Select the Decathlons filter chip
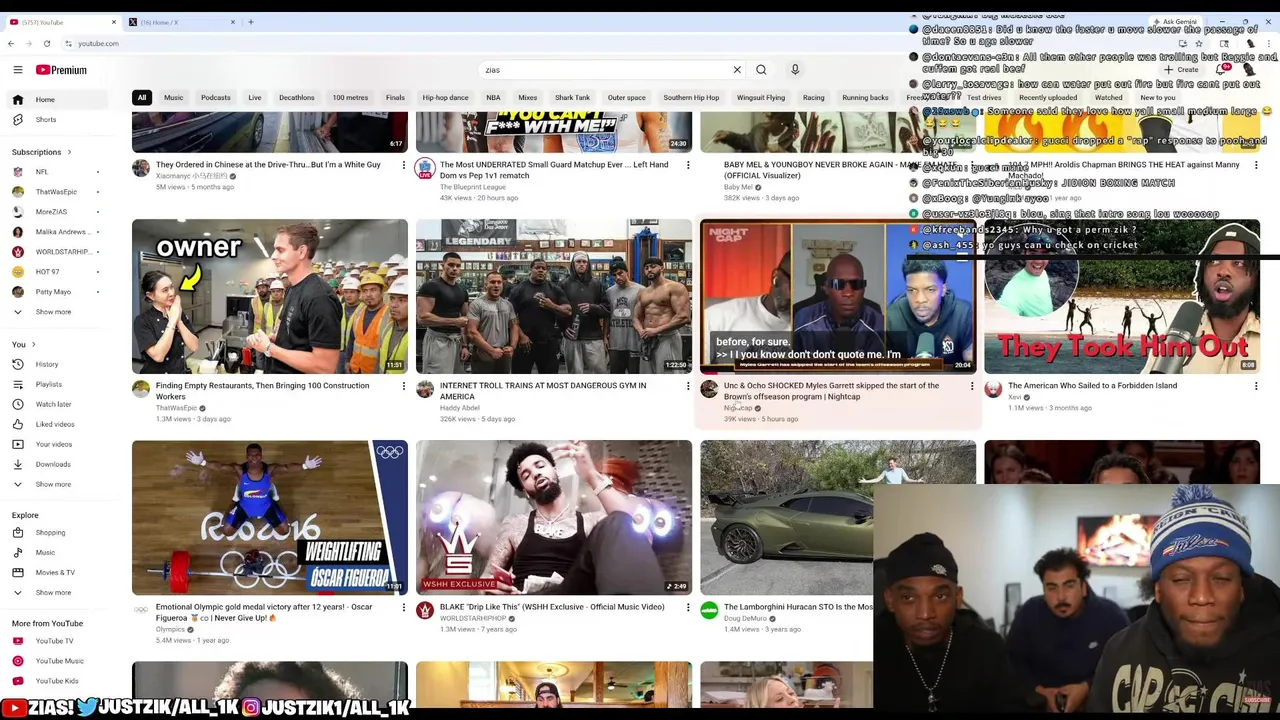 click(296, 98)
